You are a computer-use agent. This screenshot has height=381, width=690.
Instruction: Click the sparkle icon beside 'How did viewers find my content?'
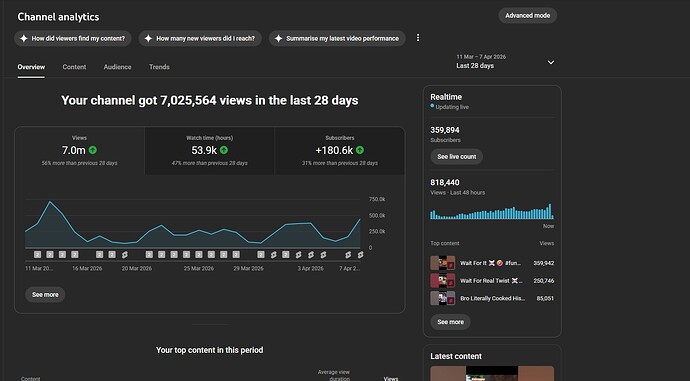click(24, 38)
